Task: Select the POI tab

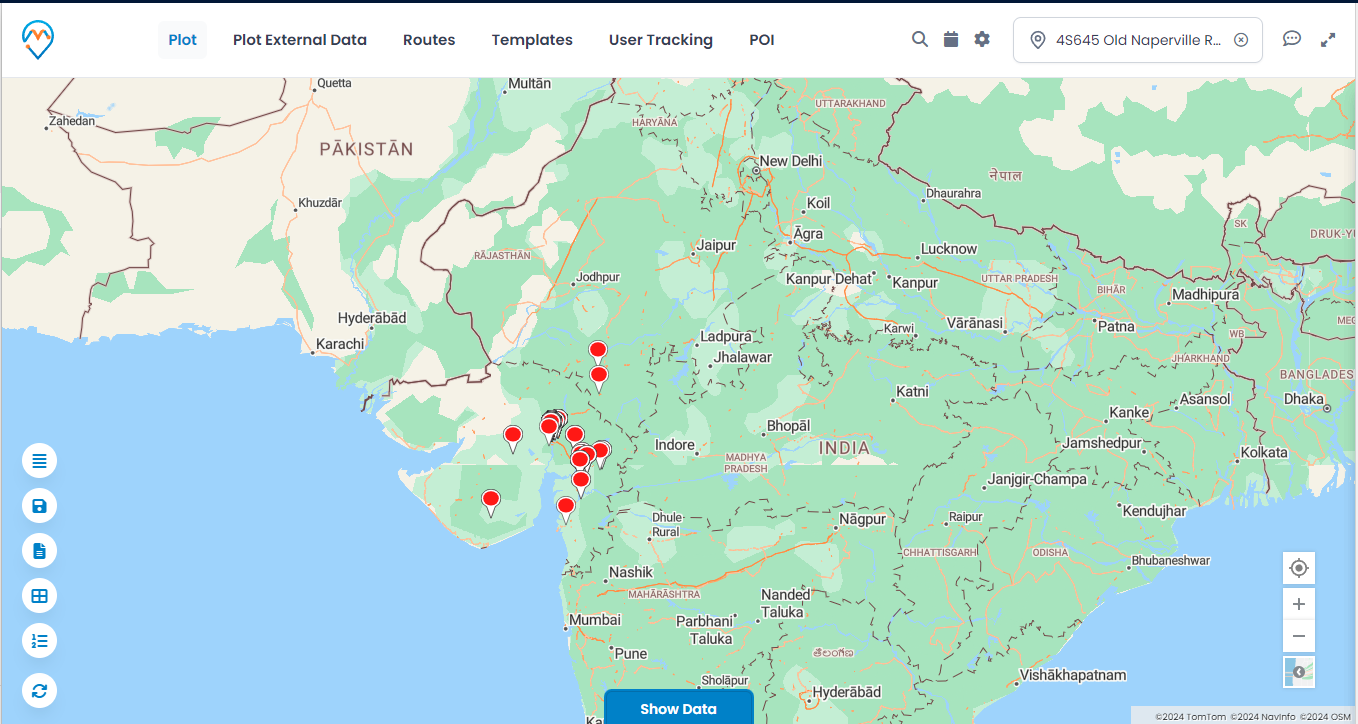Action: coord(762,40)
